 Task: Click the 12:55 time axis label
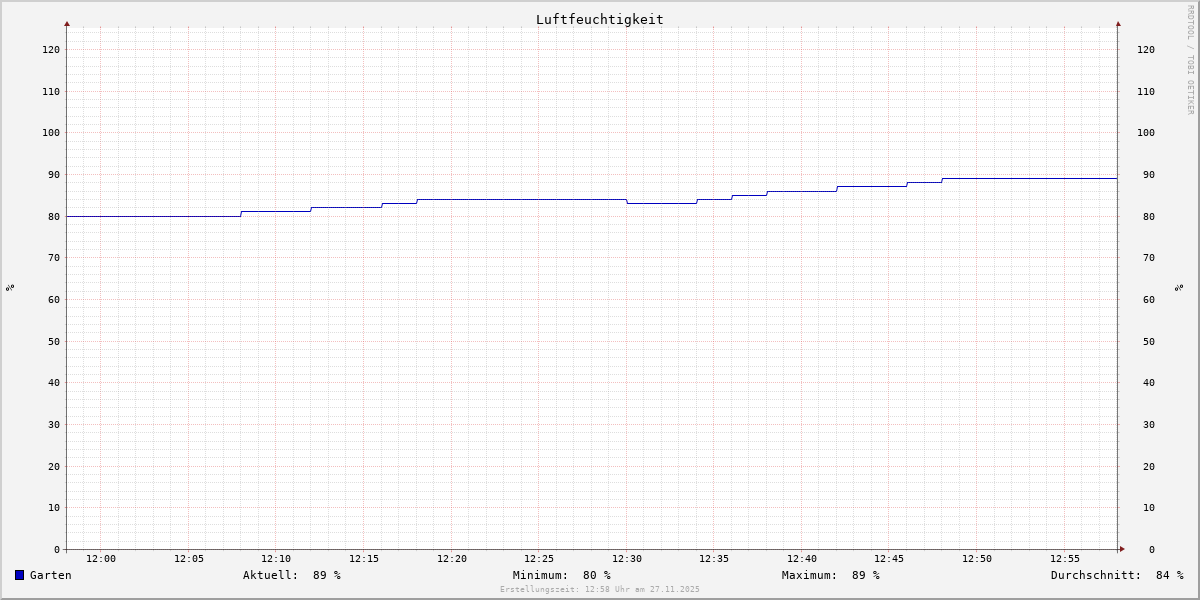pos(1065,558)
